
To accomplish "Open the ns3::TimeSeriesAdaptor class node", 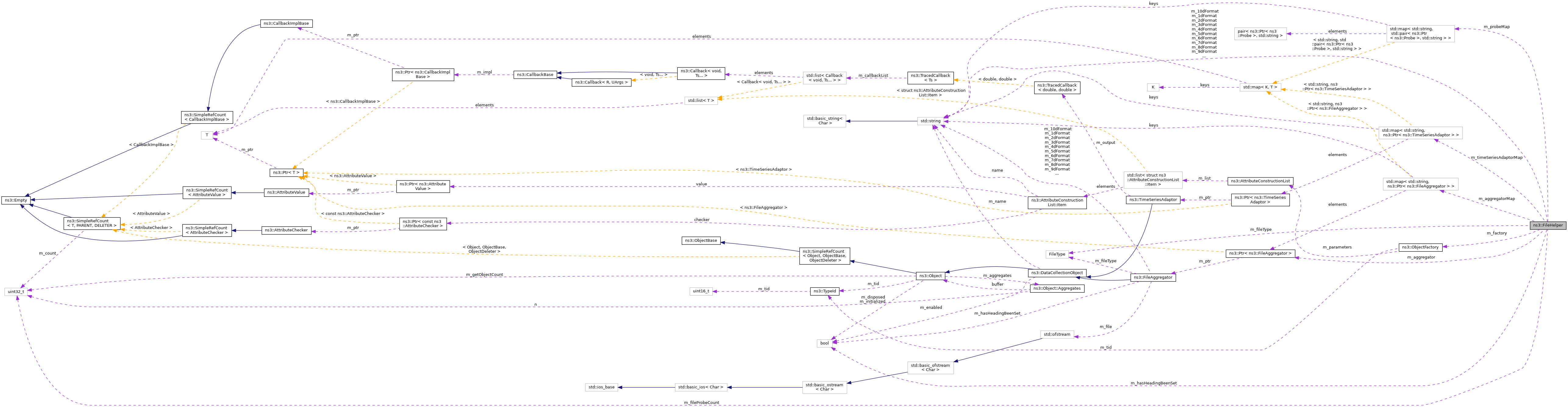I will [x=1153, y=200].
